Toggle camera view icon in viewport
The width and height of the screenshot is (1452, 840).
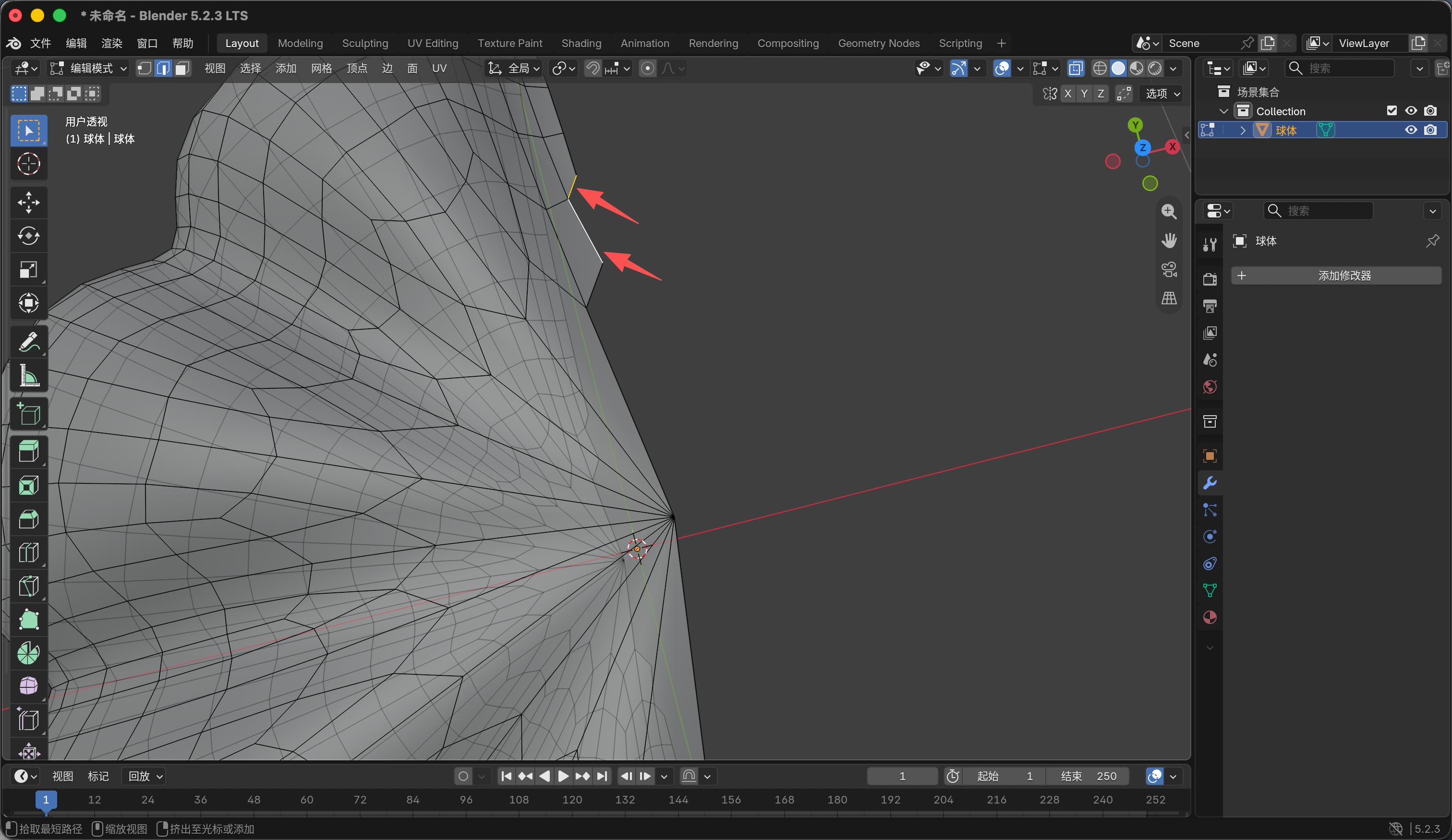pyautogui.click(x=1169, y=270)
